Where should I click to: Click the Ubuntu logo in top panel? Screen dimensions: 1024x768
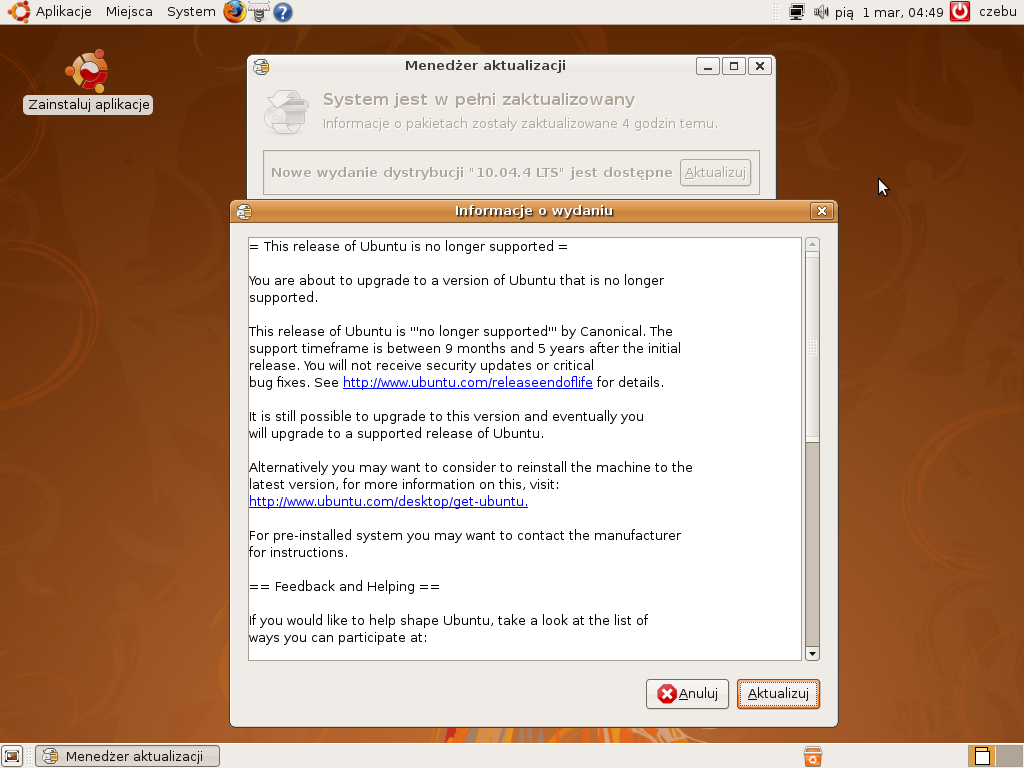tap(19, 12)
